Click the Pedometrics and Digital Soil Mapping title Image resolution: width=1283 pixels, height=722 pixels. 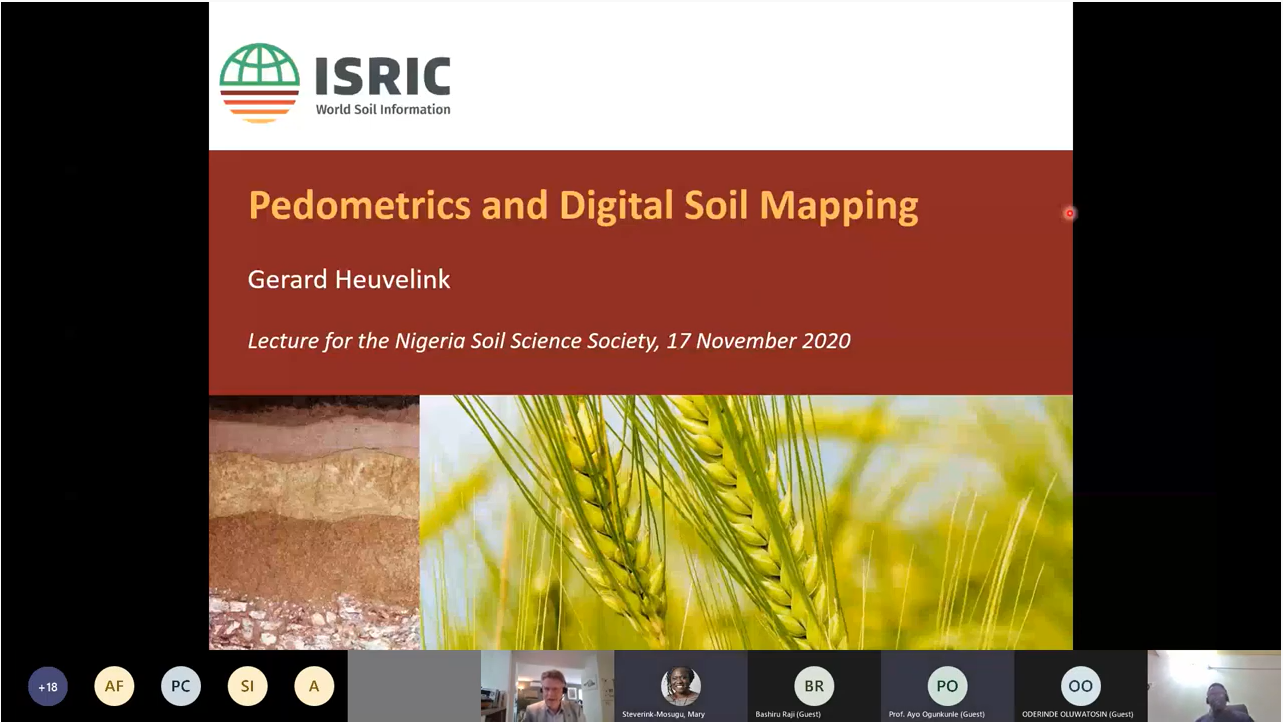pos(583,205)
